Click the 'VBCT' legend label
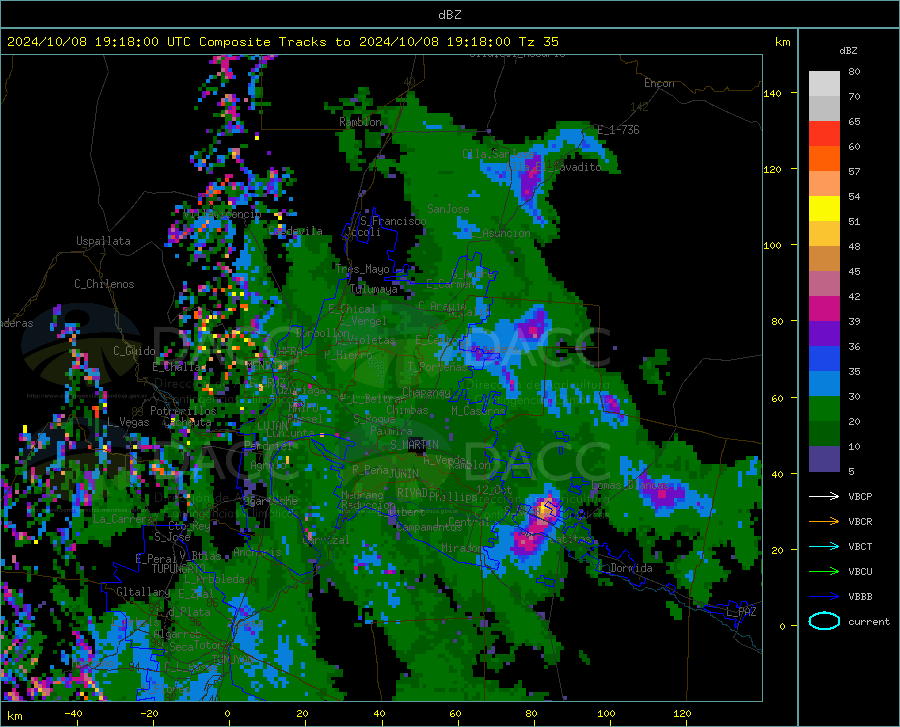 (x=860, y=546)
